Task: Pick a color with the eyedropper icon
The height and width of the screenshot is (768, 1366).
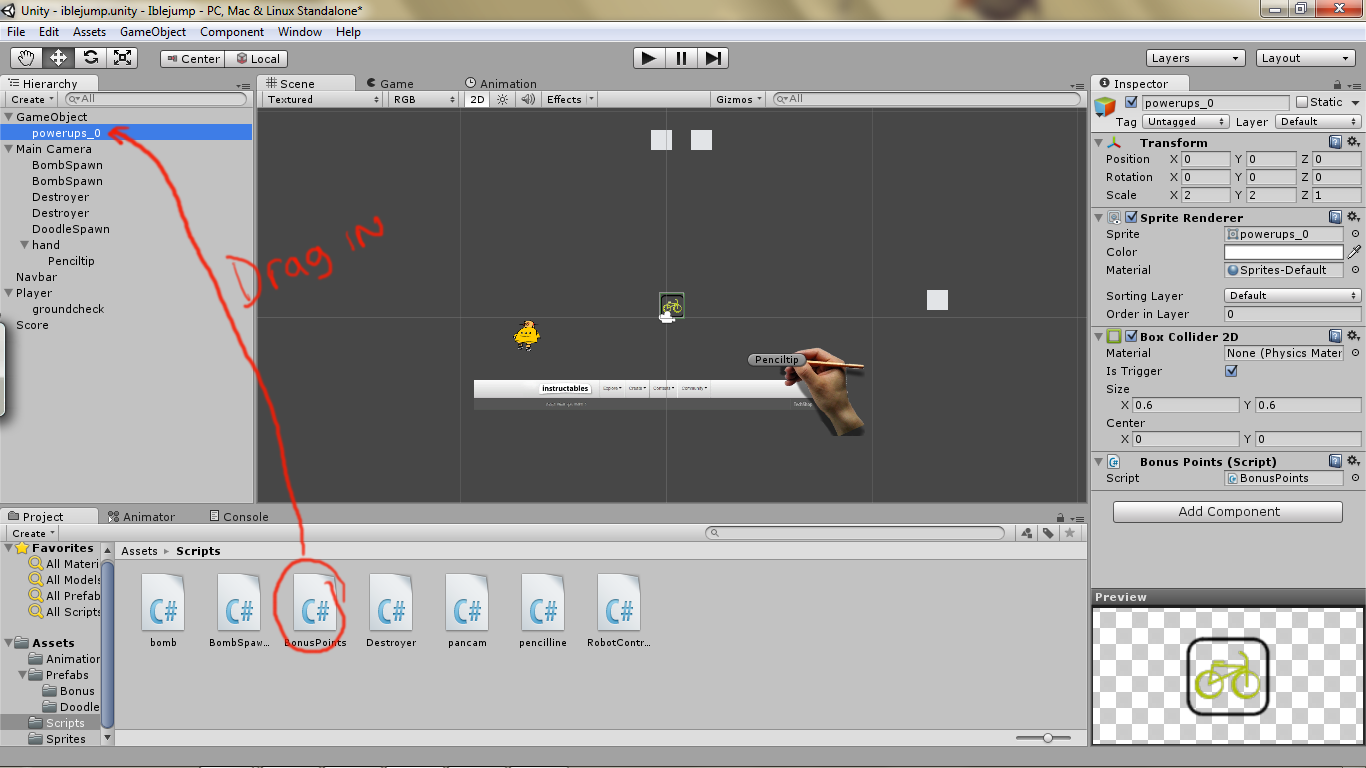Action: point(1355,252)
